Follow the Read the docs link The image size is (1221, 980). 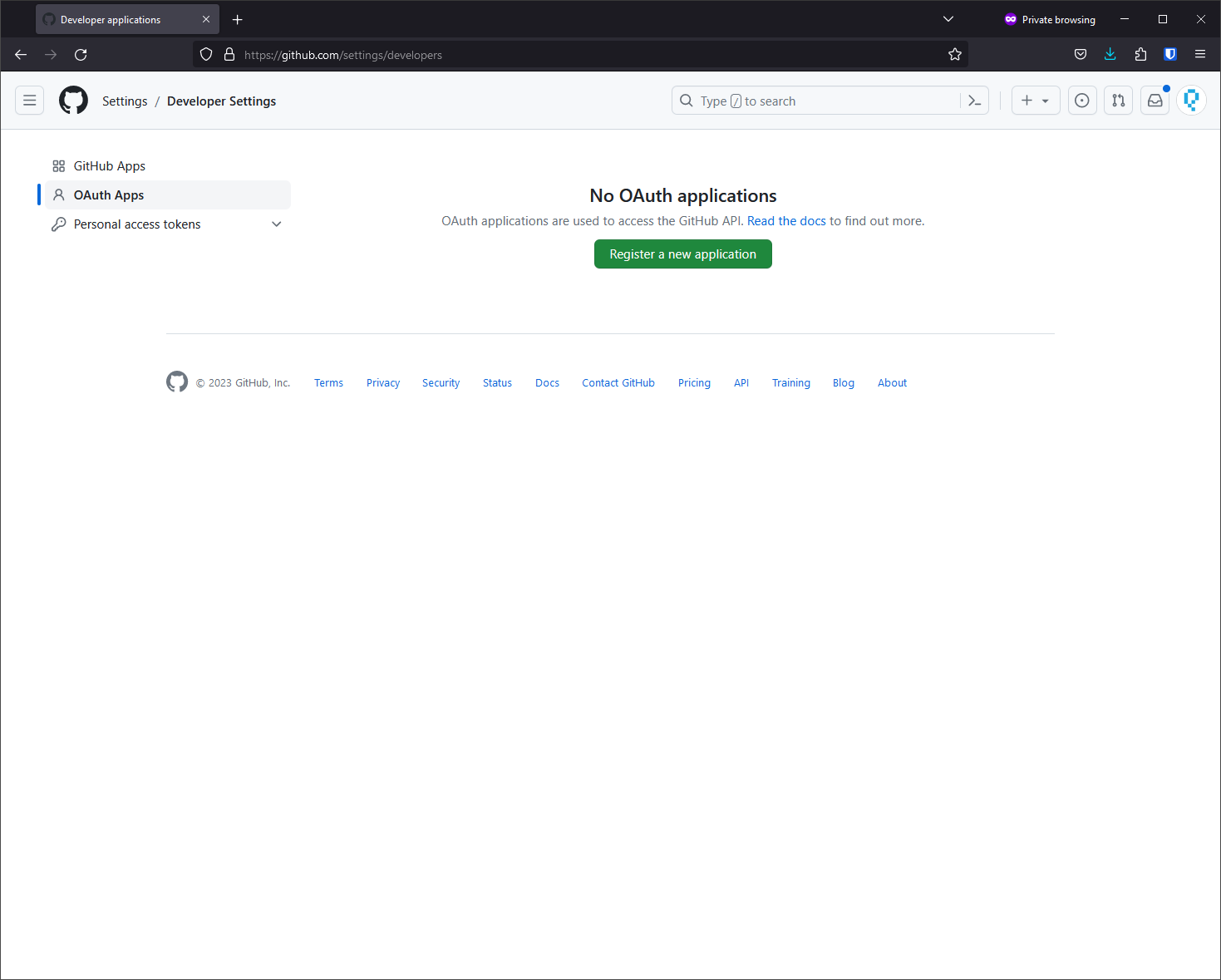[x=785, y=221]
